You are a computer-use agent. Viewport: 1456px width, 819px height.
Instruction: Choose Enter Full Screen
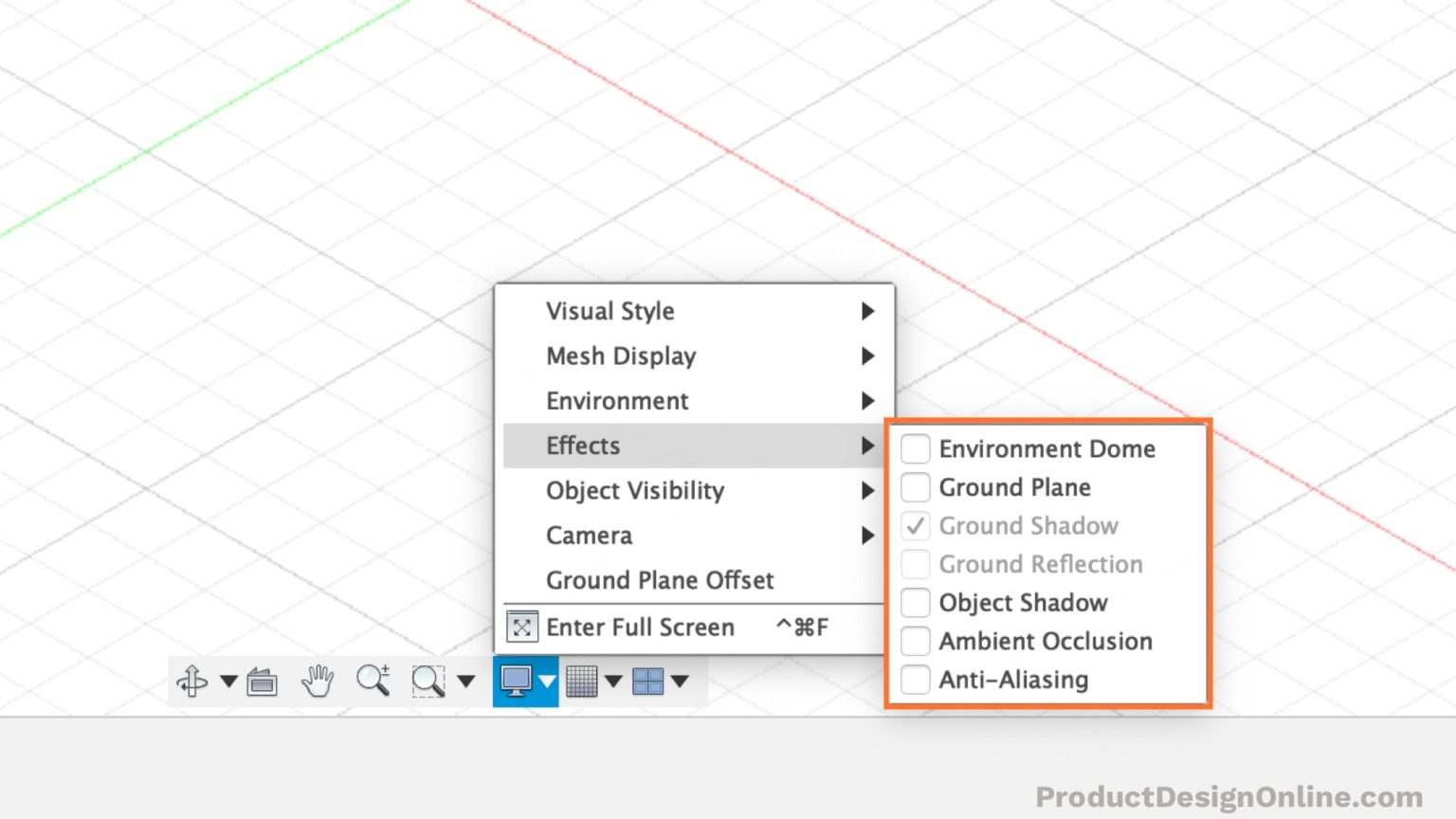[640, 628]
